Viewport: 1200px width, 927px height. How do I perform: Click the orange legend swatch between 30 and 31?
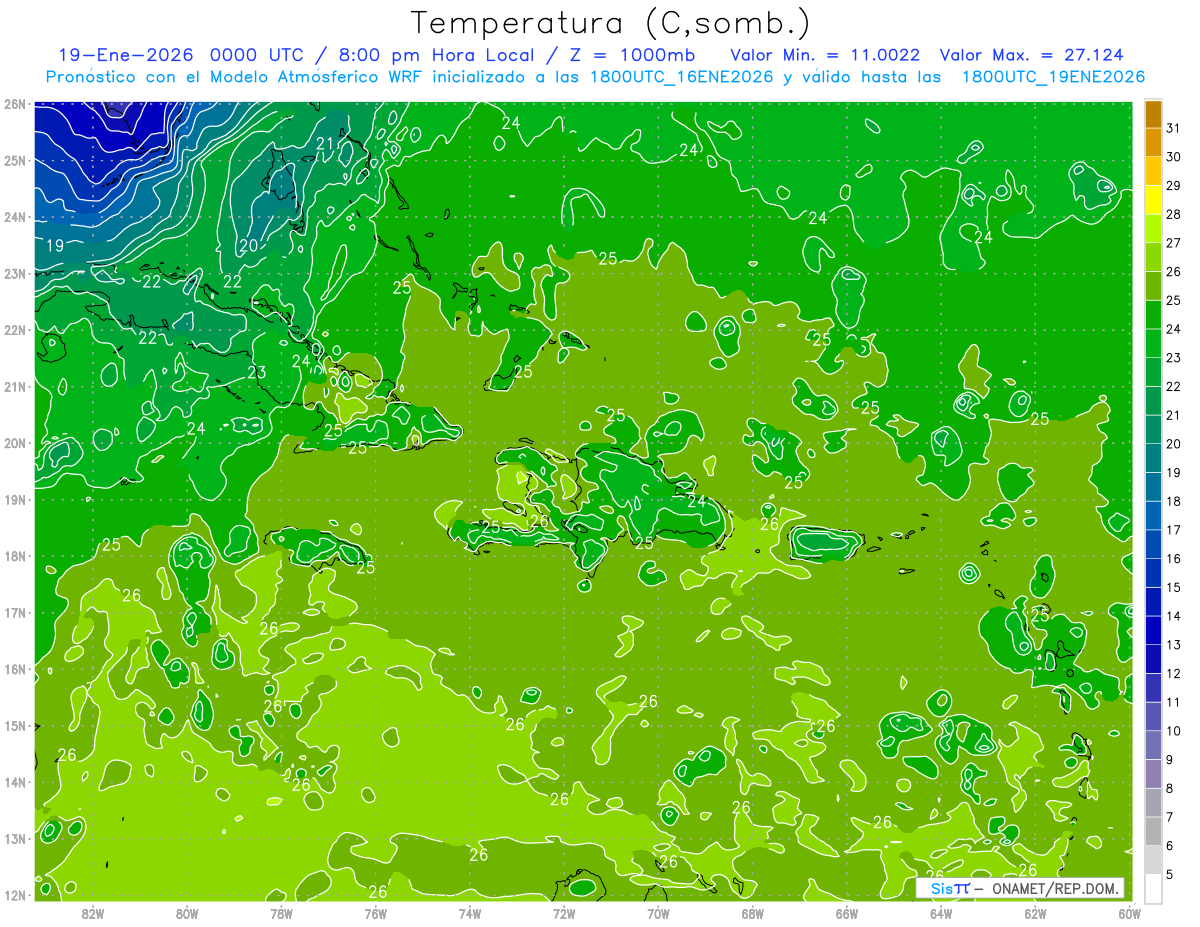(x=1153, y=143)
